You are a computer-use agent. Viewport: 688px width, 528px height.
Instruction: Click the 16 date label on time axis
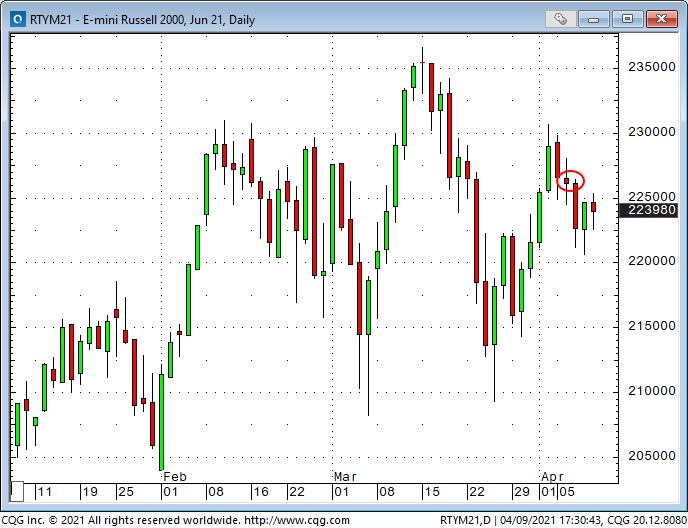click(261, 492)
